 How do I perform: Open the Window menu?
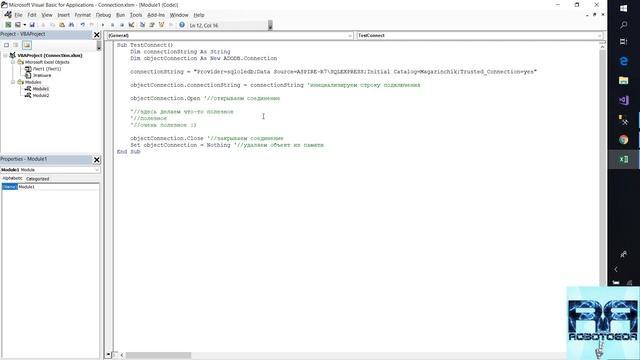point(179,15)
